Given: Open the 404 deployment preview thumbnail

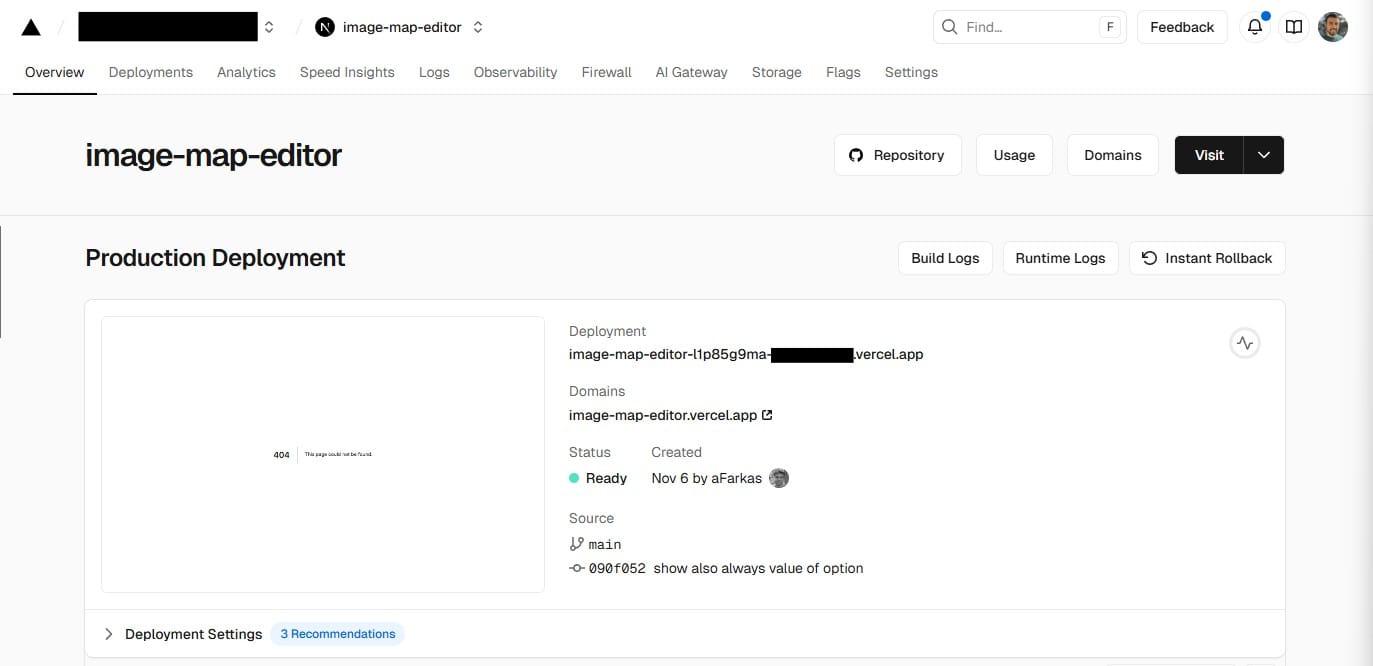Looking at the screenshot, I should click(x=322, y=454).
